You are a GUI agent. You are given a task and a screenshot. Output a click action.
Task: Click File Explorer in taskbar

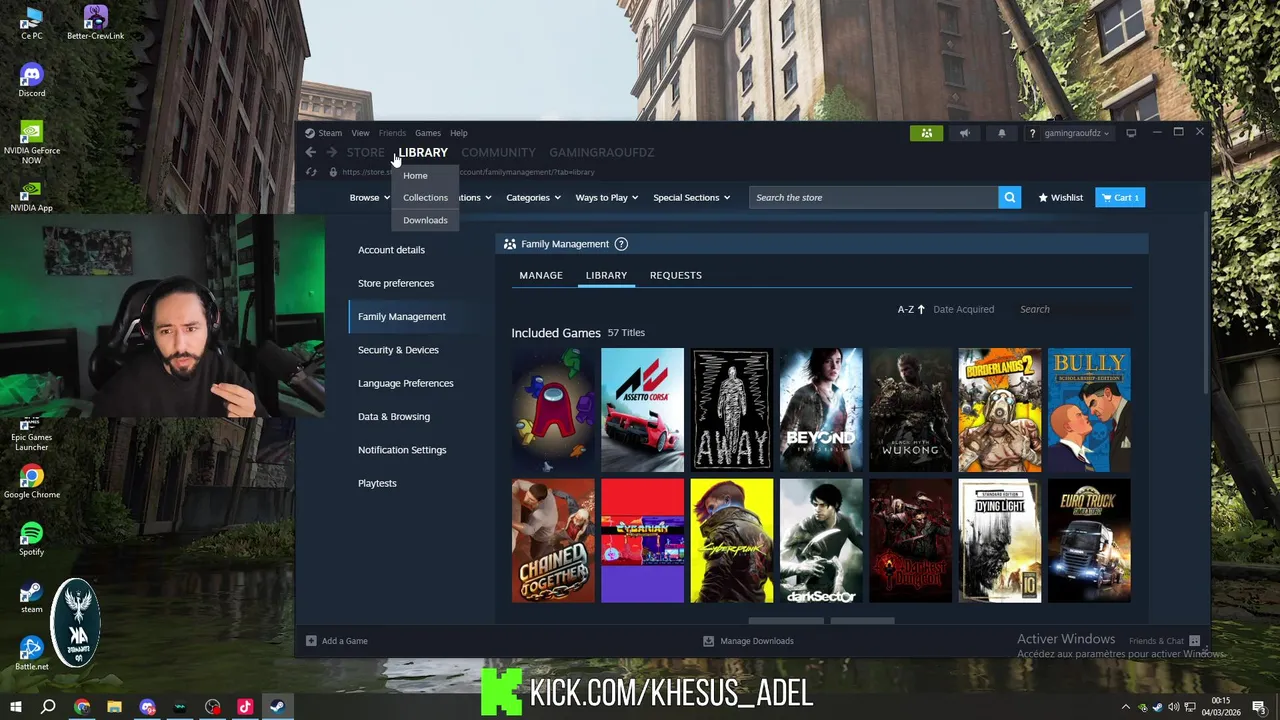coord(114,707)
